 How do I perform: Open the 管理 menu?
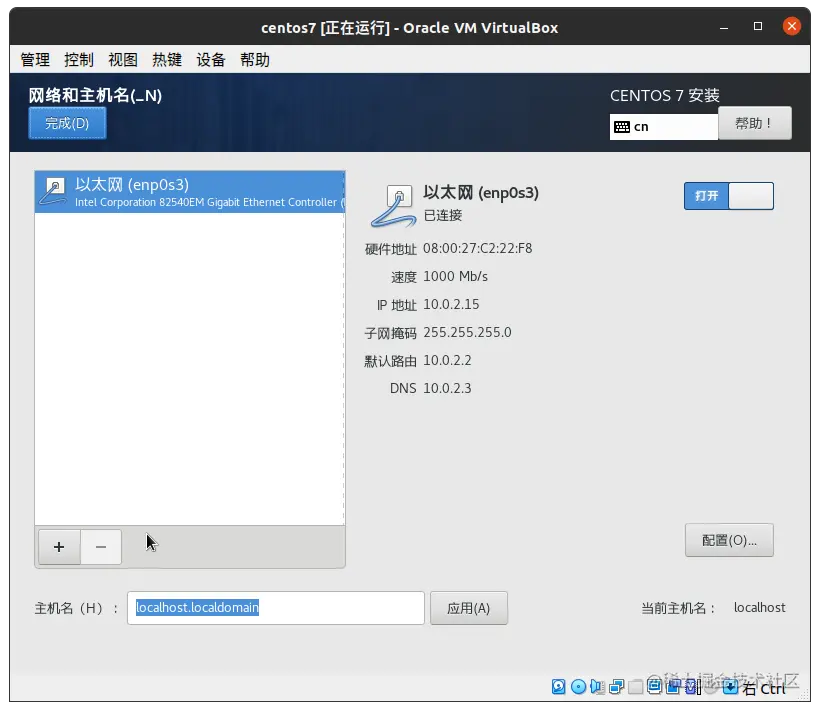pyautogui.click(x=35, y=60)
